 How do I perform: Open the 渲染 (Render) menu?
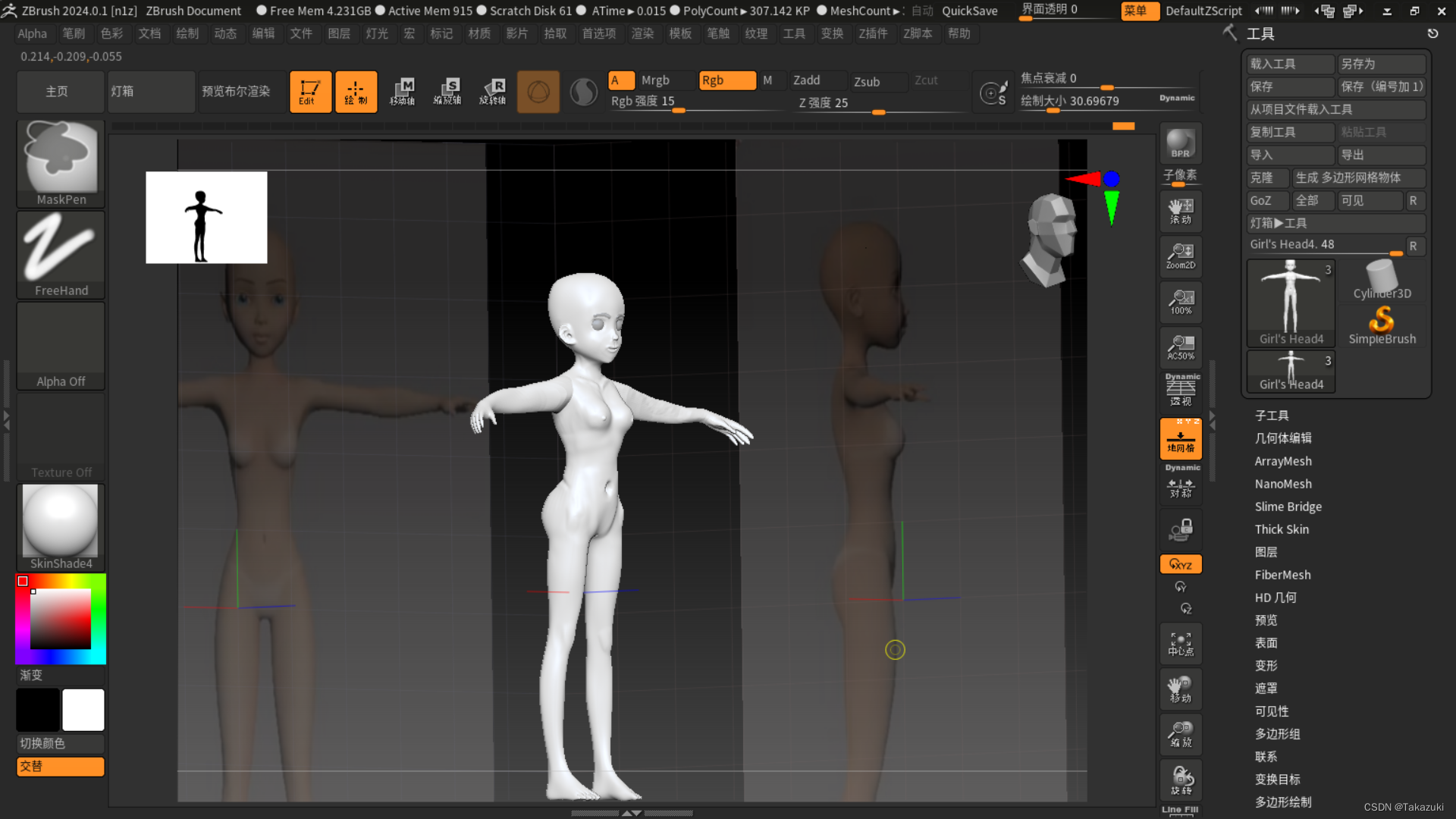point(642,33)
